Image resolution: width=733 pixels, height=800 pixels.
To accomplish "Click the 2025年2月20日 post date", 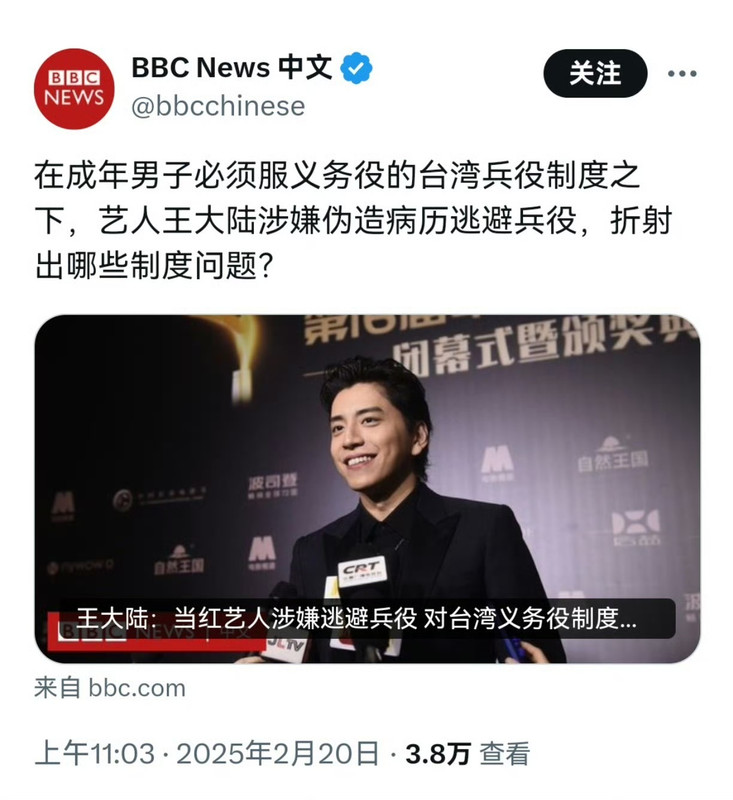I will pos(277,754).
